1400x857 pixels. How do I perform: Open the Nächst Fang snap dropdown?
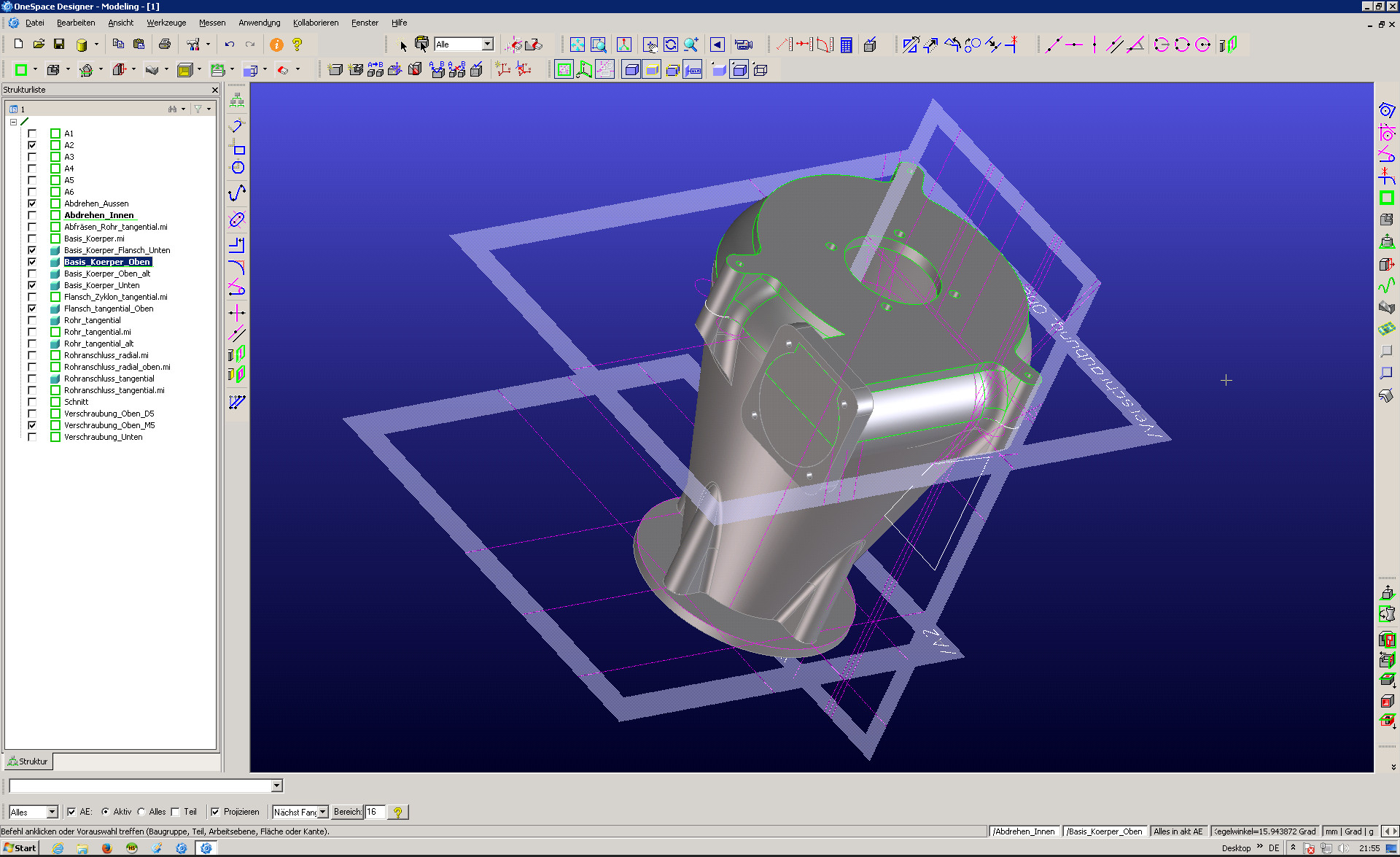coord(322,812)
